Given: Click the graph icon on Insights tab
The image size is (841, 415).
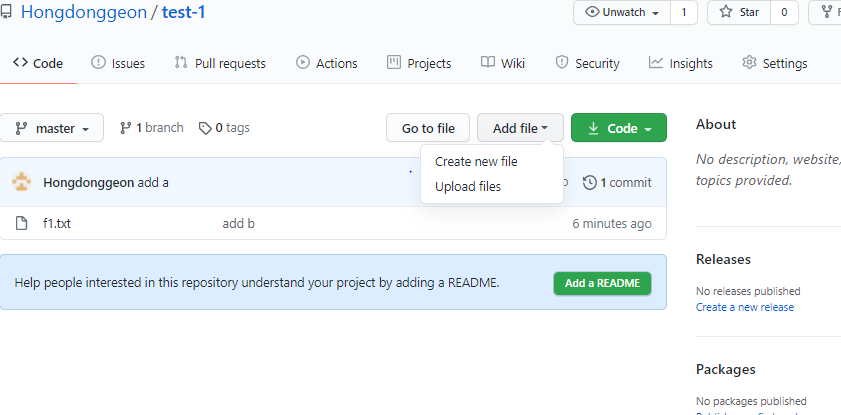Looking at the screenshot, I should click(655, 62).
